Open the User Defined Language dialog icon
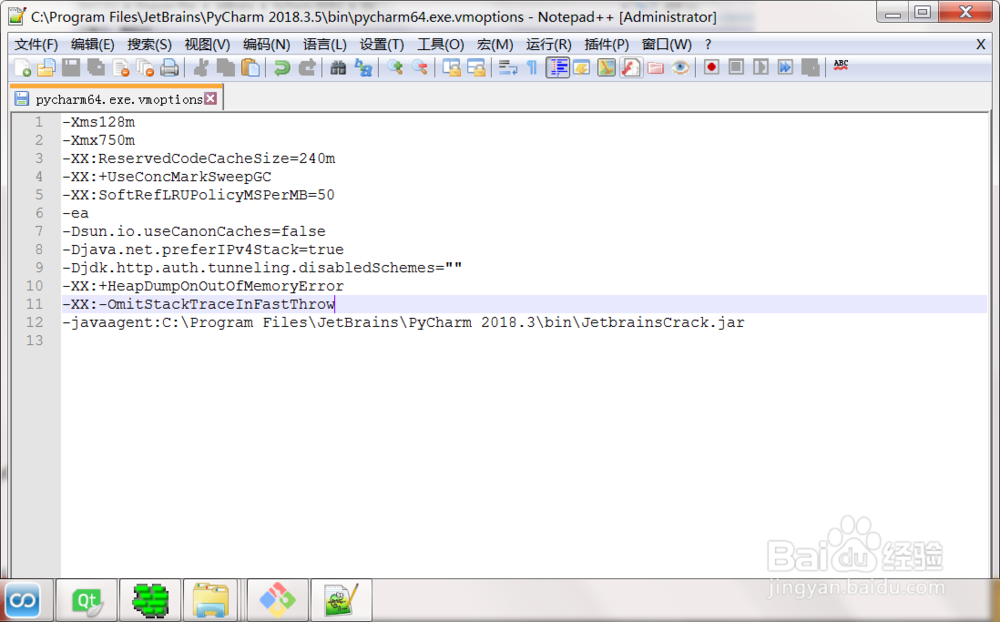Image resolution: width=1000 pixels, height=622 pixels. (581, 67)
